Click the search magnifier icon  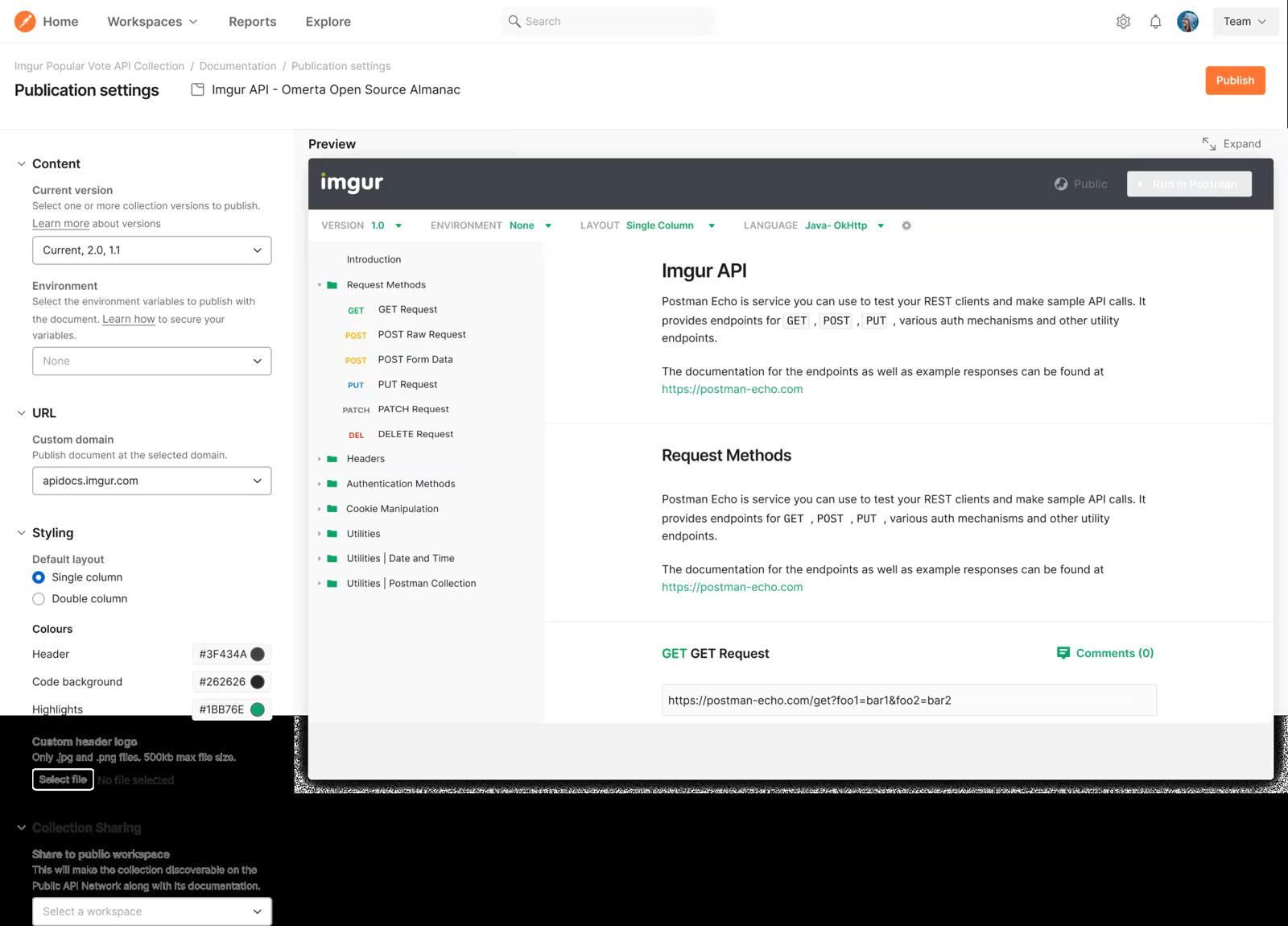(514, 22)
